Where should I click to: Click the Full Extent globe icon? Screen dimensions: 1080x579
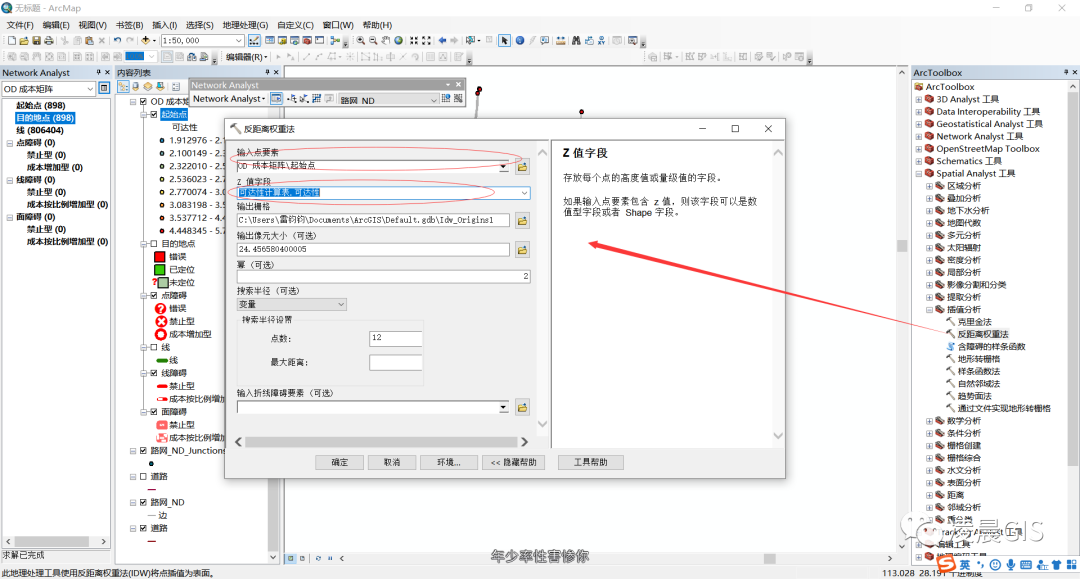398,41
